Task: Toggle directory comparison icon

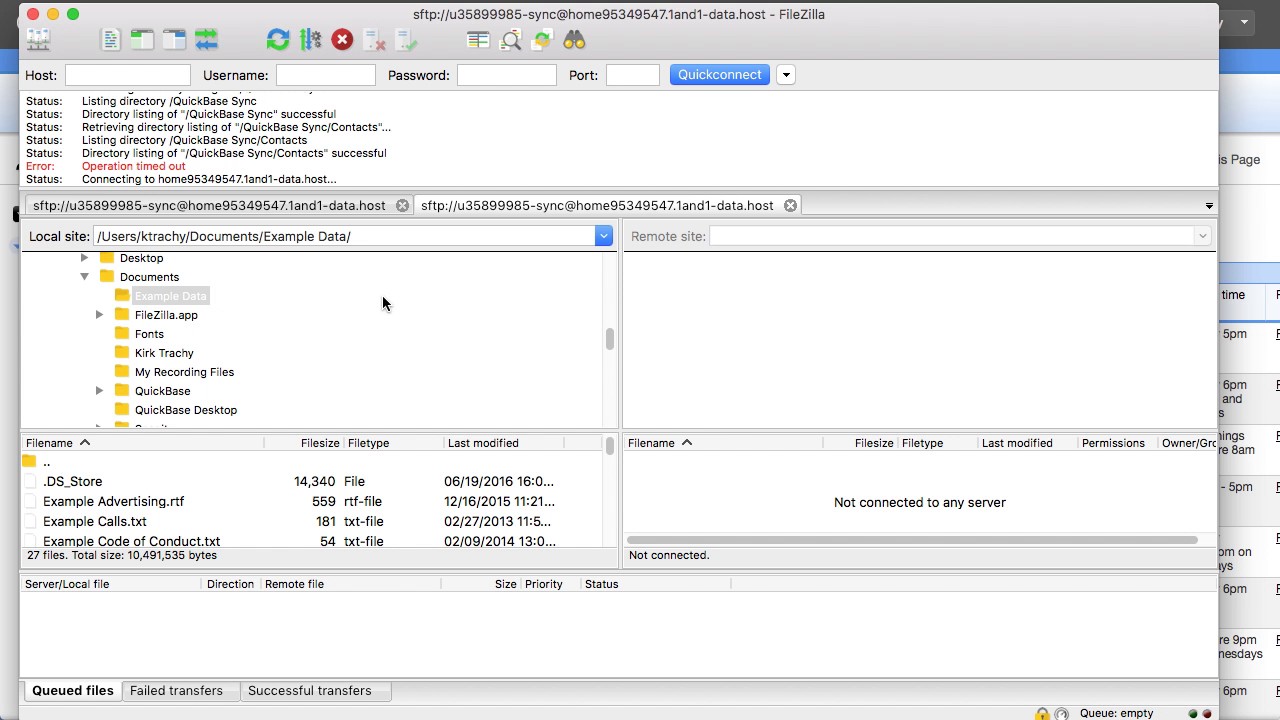Action: [510, 40]
